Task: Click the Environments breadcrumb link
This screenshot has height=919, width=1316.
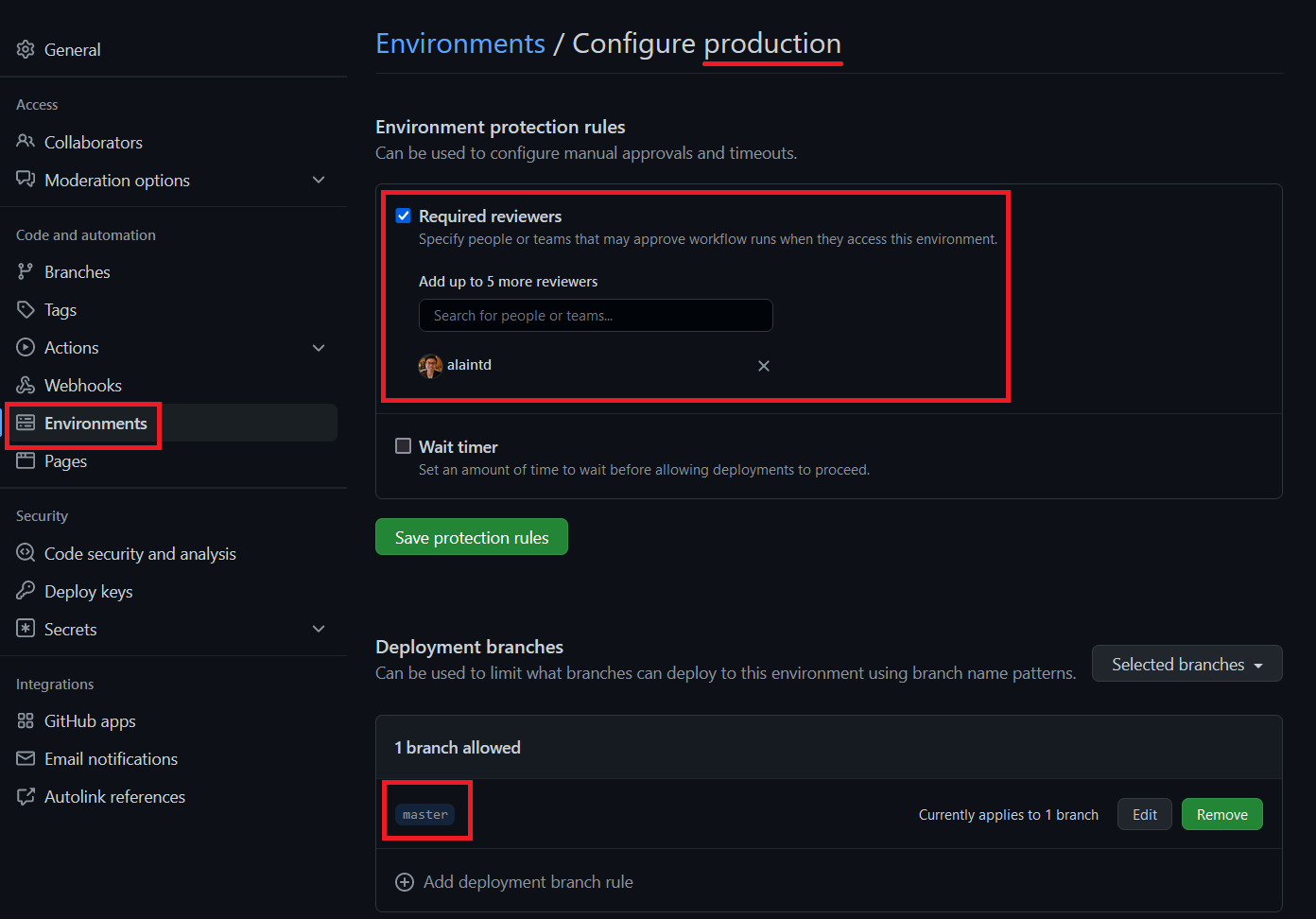Action: click(x=460, y=43)
